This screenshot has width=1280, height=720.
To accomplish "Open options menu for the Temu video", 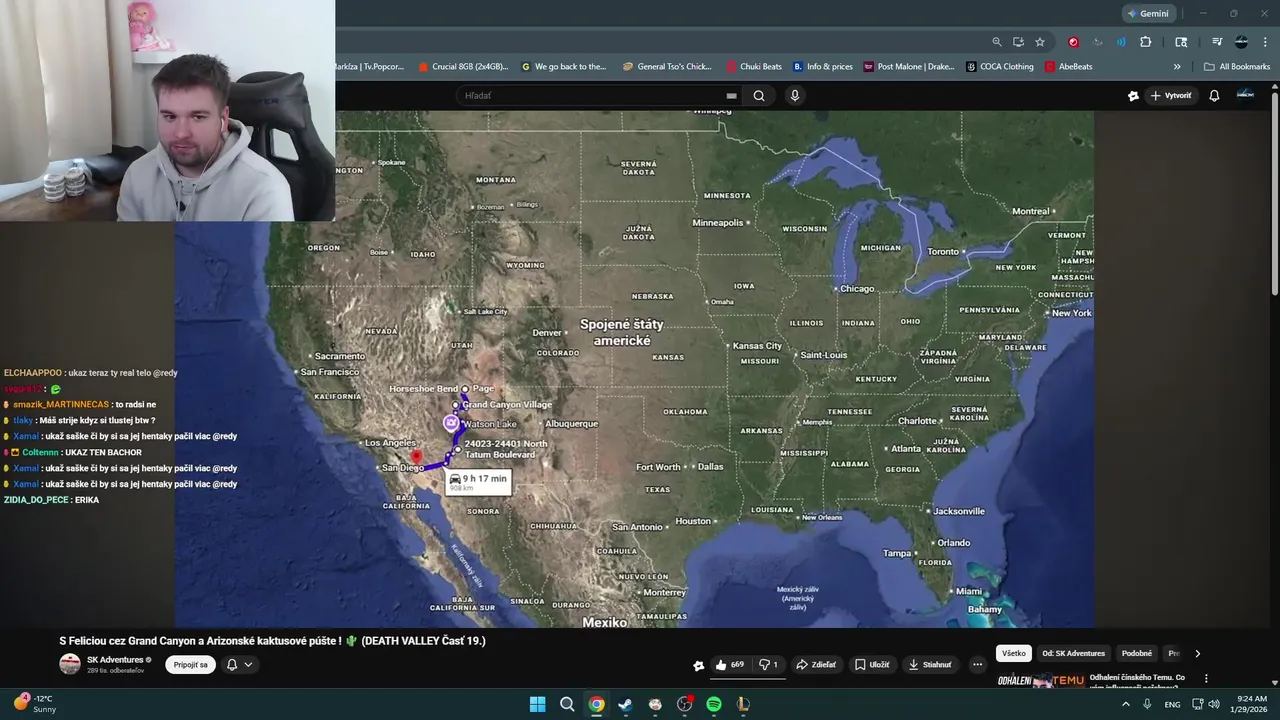I will 1206,679.
